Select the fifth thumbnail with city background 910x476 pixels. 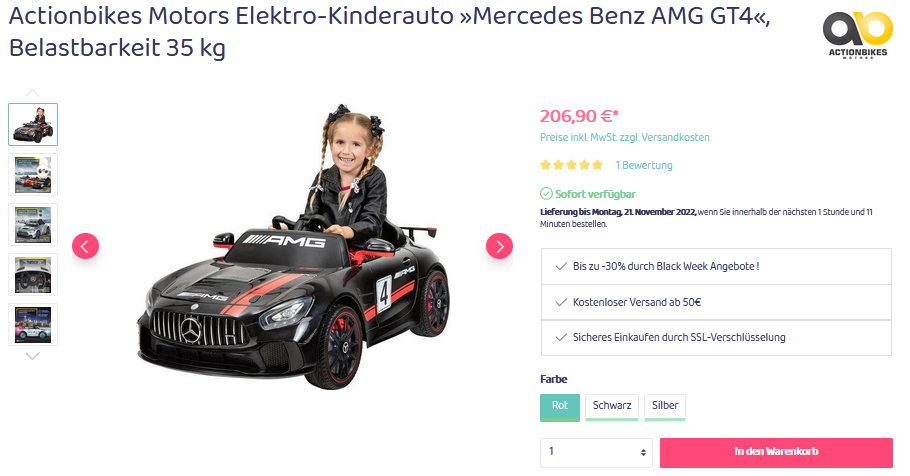point(33,324)
